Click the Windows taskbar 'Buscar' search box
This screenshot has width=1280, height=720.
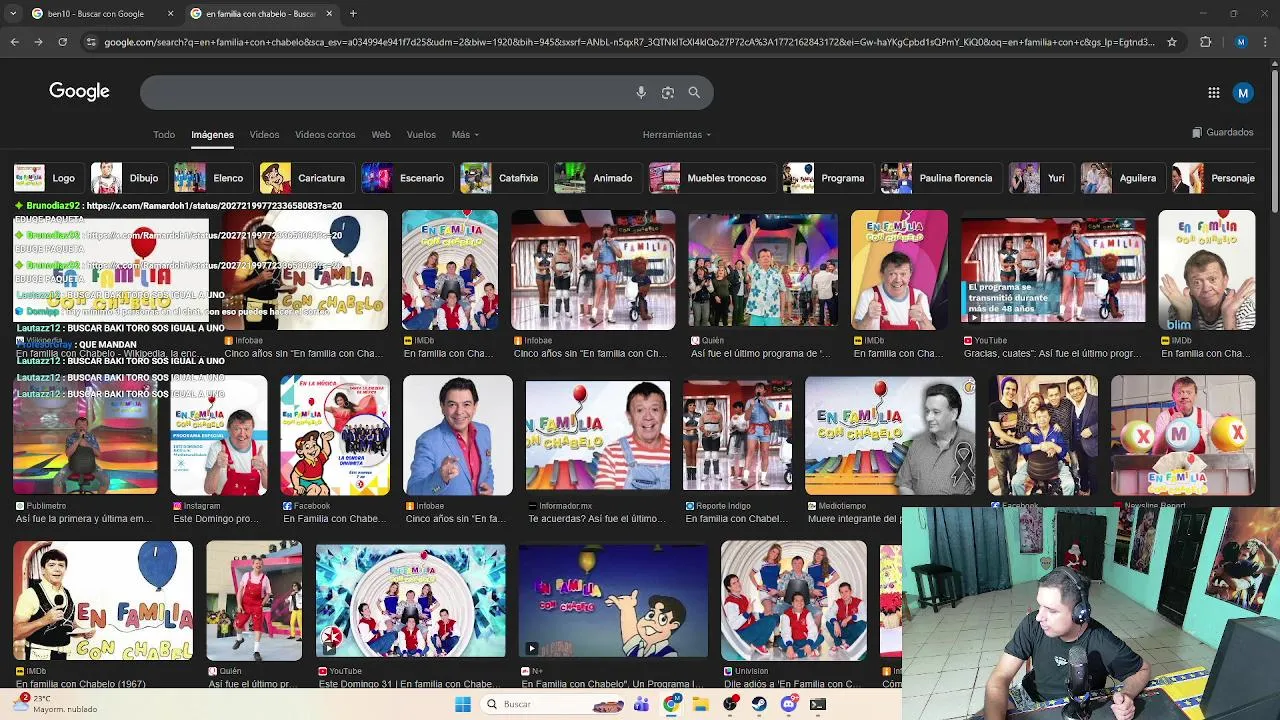[x=553, y=704]
